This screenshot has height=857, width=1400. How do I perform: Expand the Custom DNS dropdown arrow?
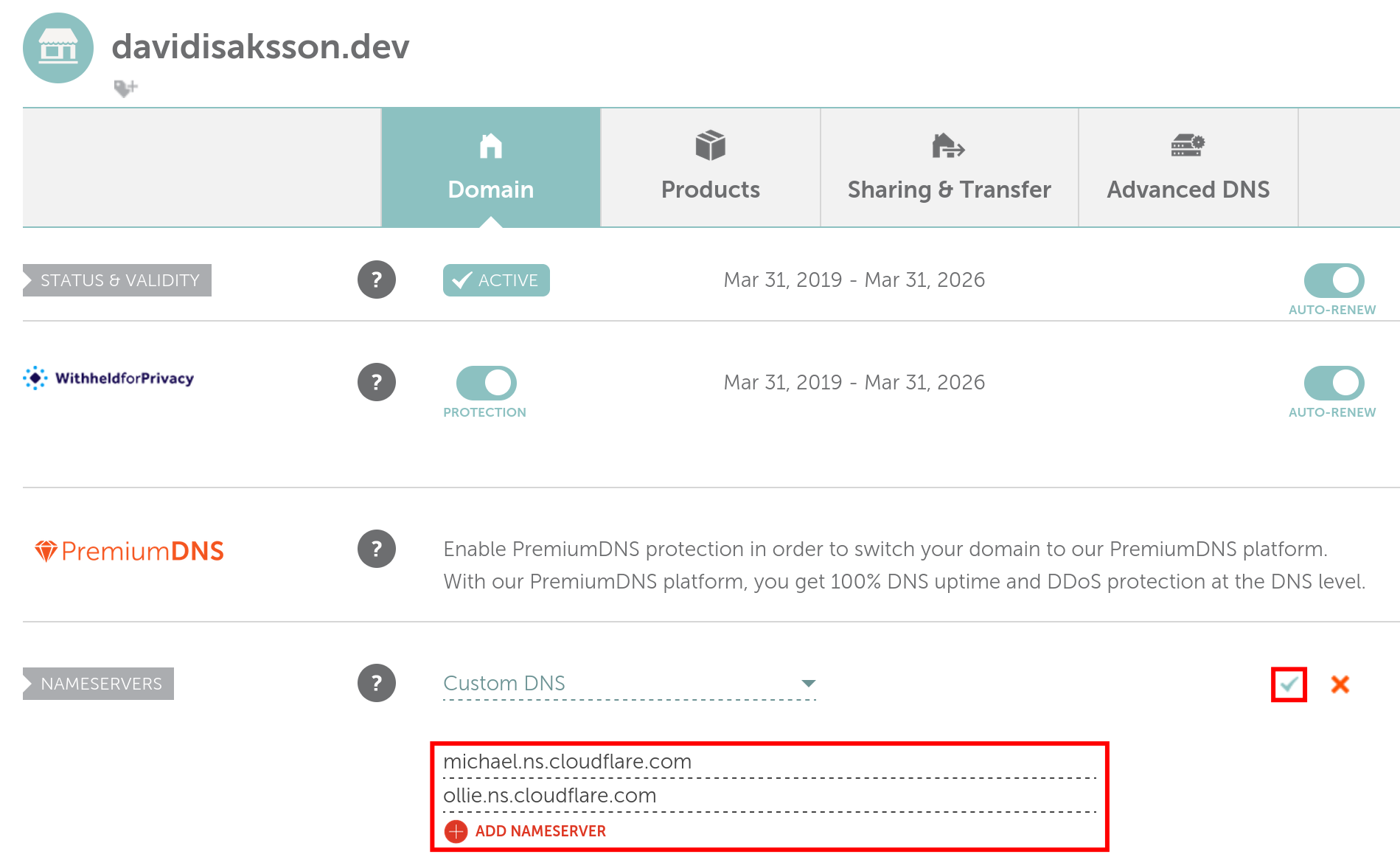[x=808, y=684]
